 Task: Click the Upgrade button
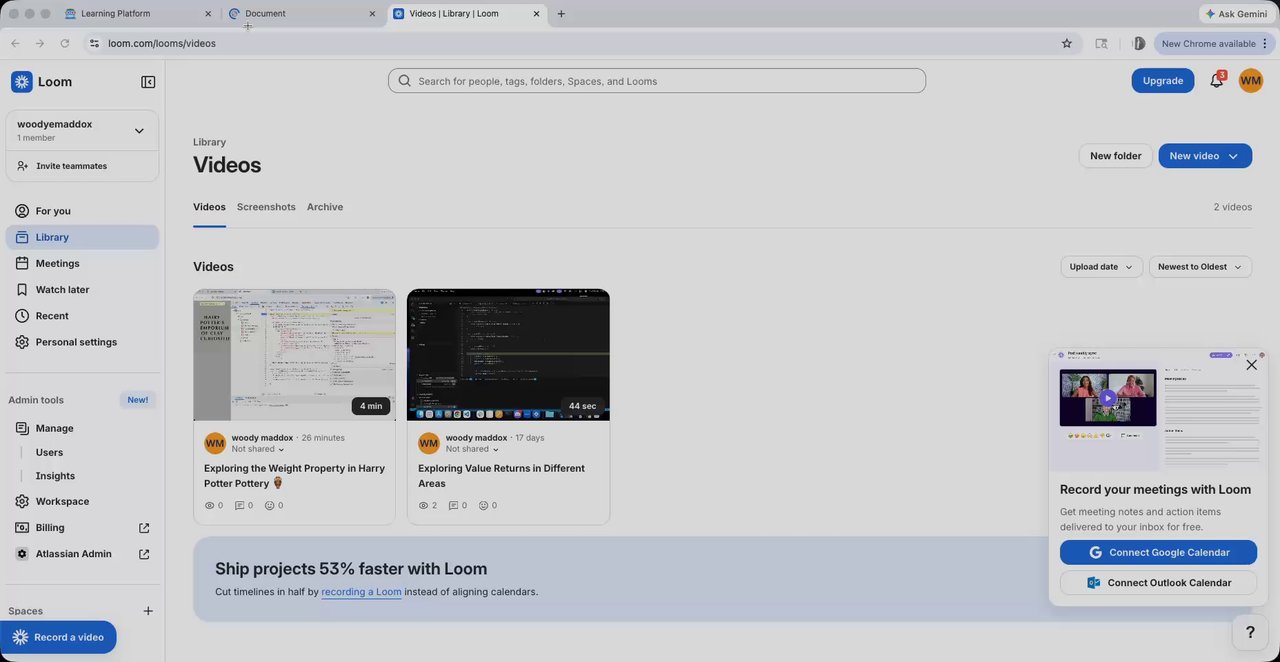[1163, 81]
